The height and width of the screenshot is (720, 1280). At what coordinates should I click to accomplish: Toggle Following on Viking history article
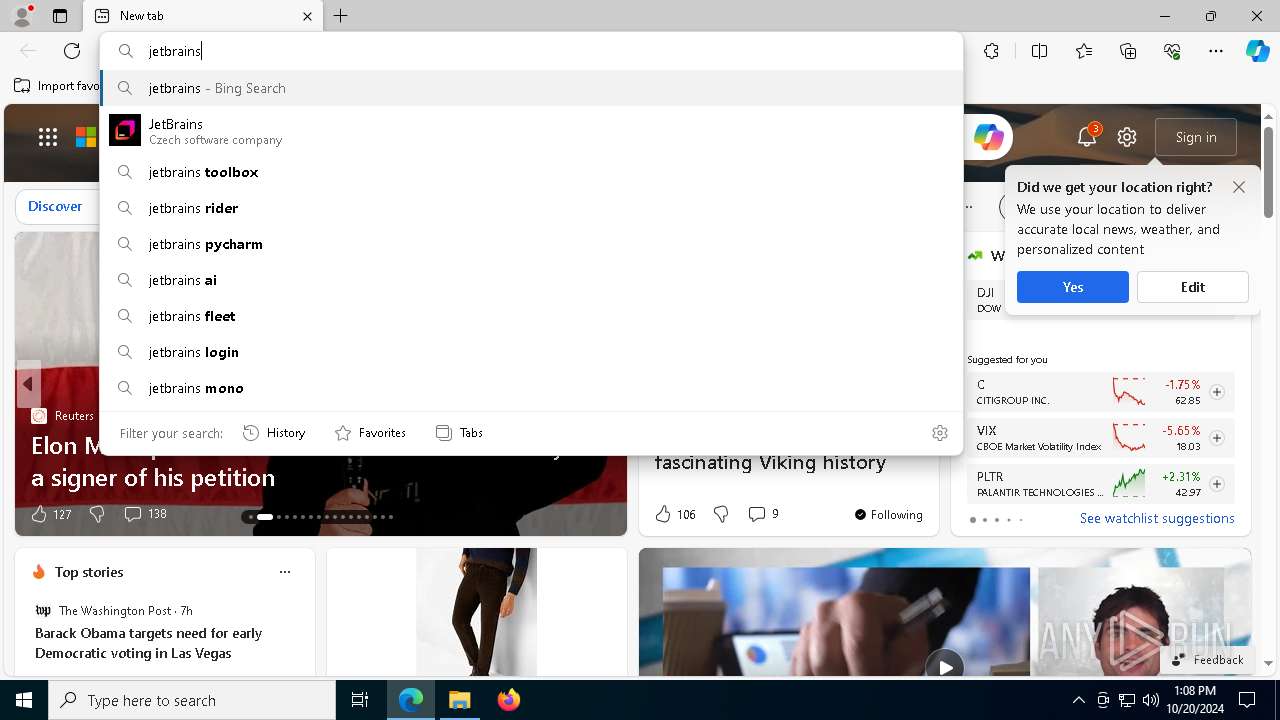click(x=888, y=514)
